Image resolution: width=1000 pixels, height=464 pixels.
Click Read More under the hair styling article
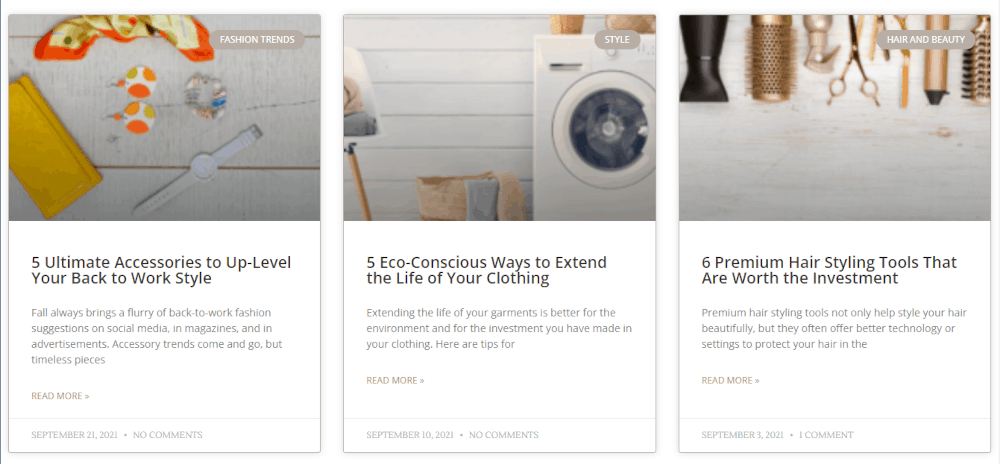(730, 381)
